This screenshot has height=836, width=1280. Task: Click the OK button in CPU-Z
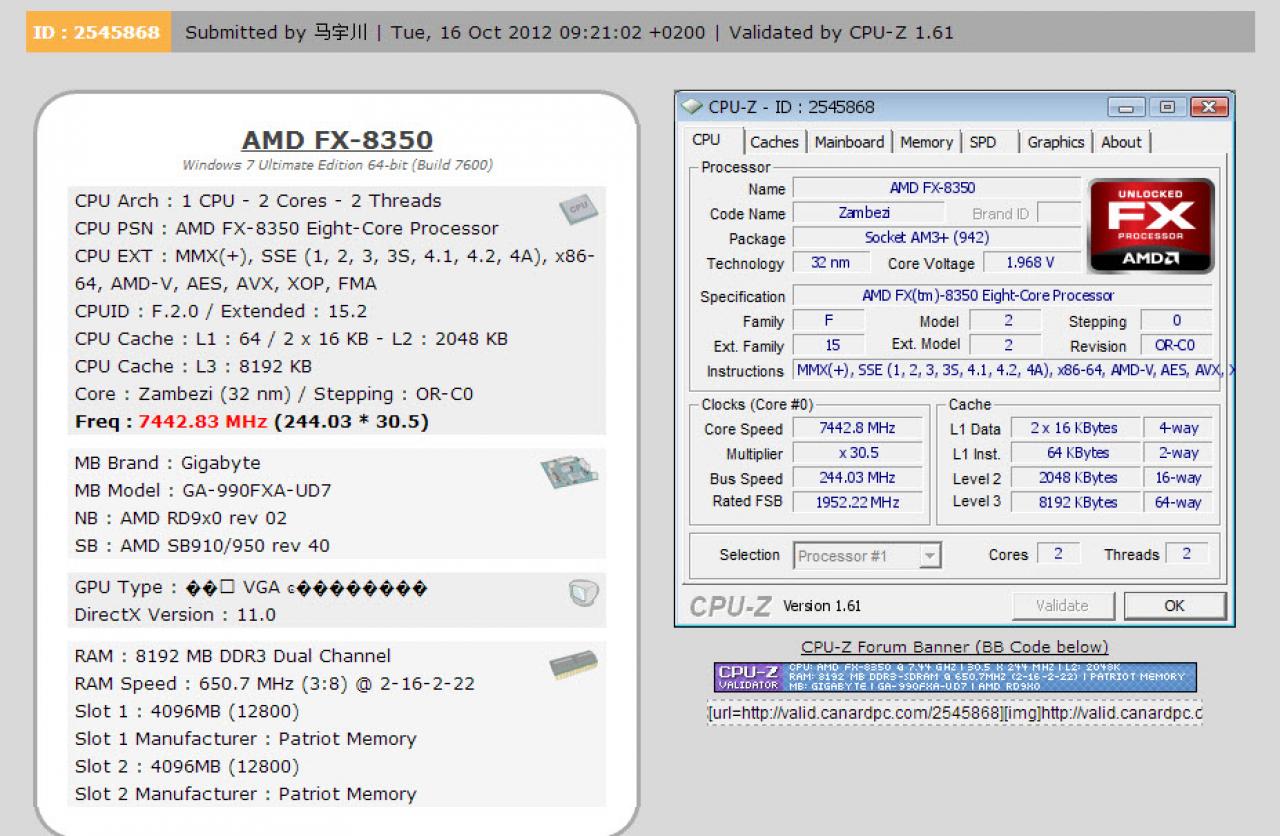pos(1174,605)
